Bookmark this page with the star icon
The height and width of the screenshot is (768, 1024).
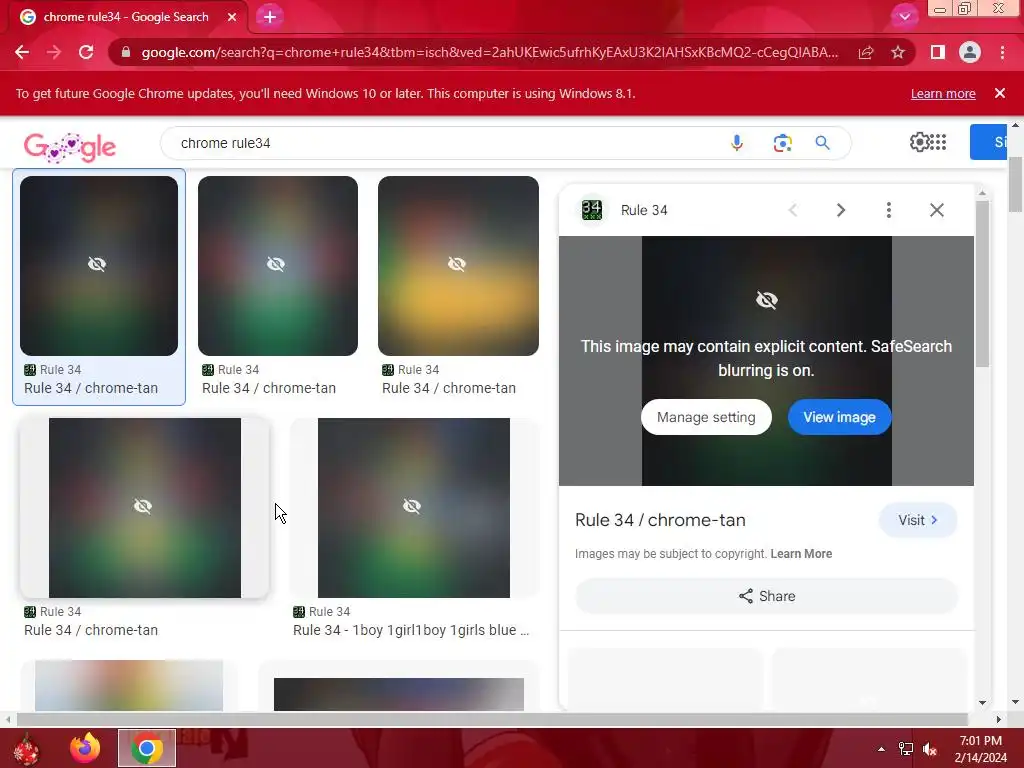[x=898, y=52]
